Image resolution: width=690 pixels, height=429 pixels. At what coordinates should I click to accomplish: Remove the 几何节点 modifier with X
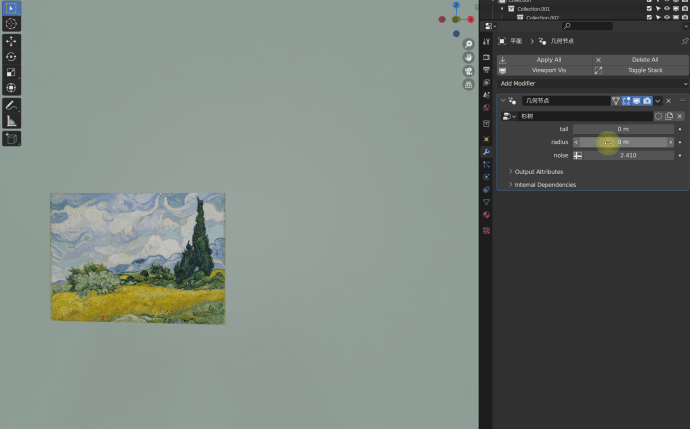pyautogui.click(x=668, y=101)
